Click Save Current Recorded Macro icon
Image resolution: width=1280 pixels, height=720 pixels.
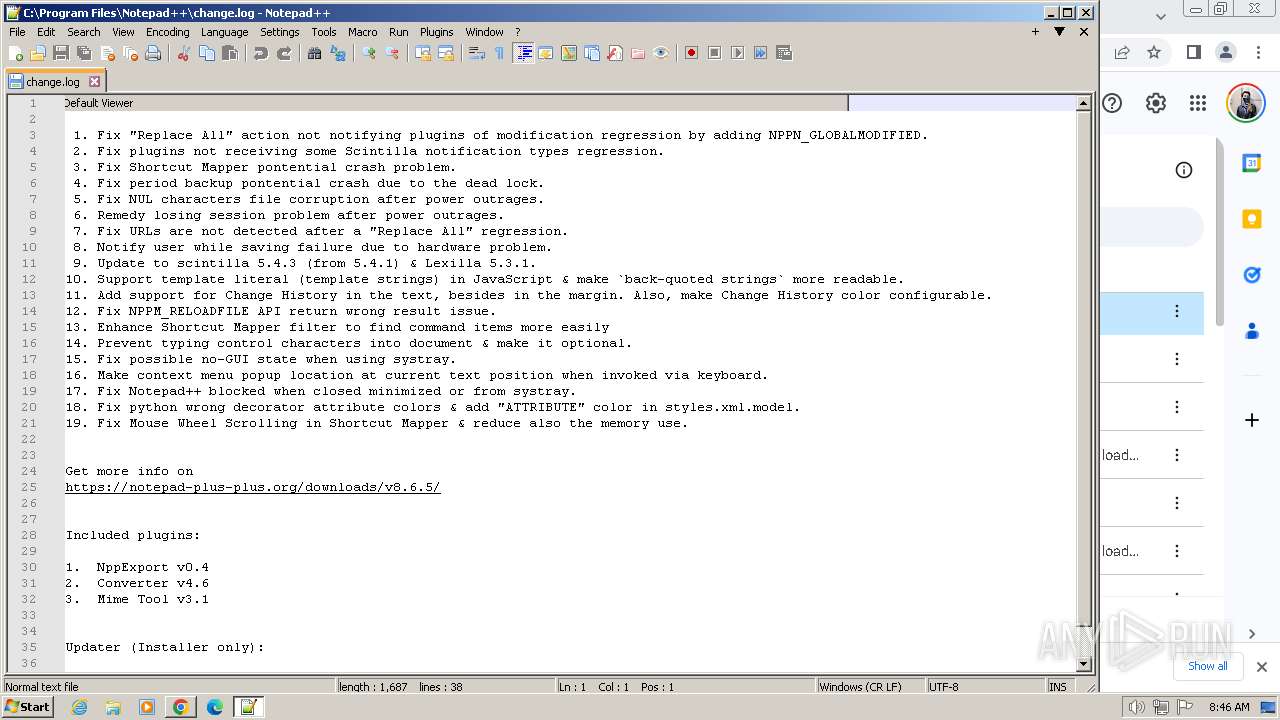click(x=783, y=53)
